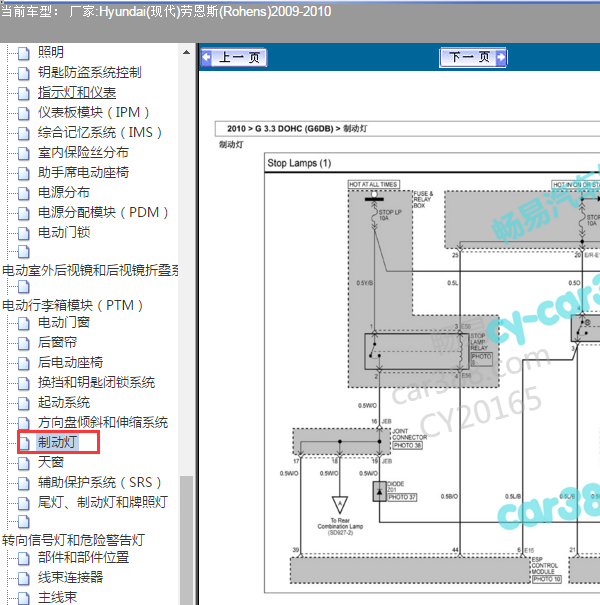Click the Stop Lamps (1) diagram title
The width and height of the screenshot is (600, 605).
(299, 163)
